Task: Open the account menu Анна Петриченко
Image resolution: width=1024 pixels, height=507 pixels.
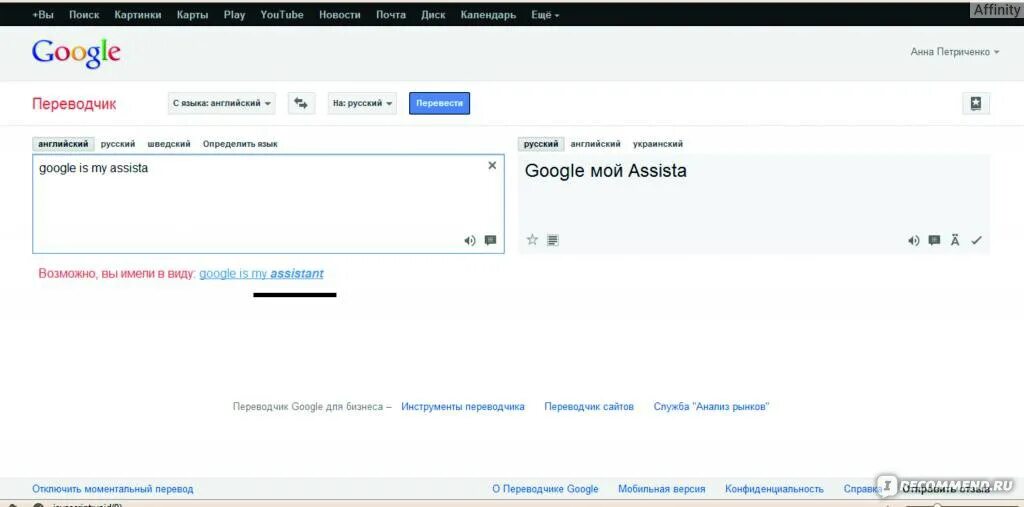Action: pyautogui.click(x=955, y=52)
